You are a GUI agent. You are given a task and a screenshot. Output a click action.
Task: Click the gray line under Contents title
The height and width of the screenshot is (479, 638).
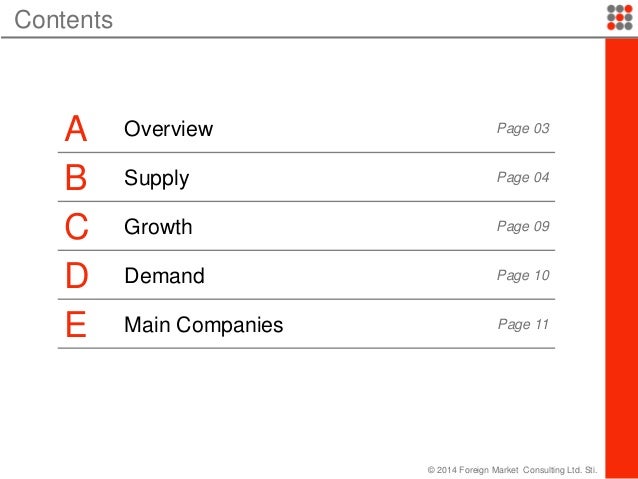pos(300,38)
